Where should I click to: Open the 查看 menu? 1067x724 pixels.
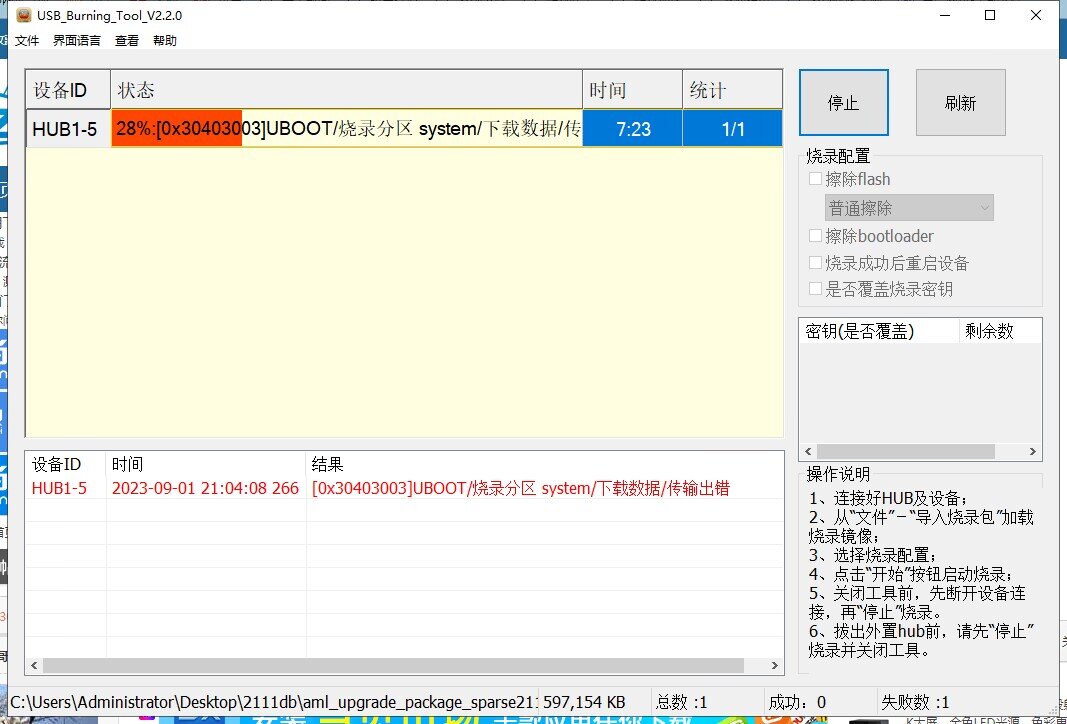coord(127,41)
